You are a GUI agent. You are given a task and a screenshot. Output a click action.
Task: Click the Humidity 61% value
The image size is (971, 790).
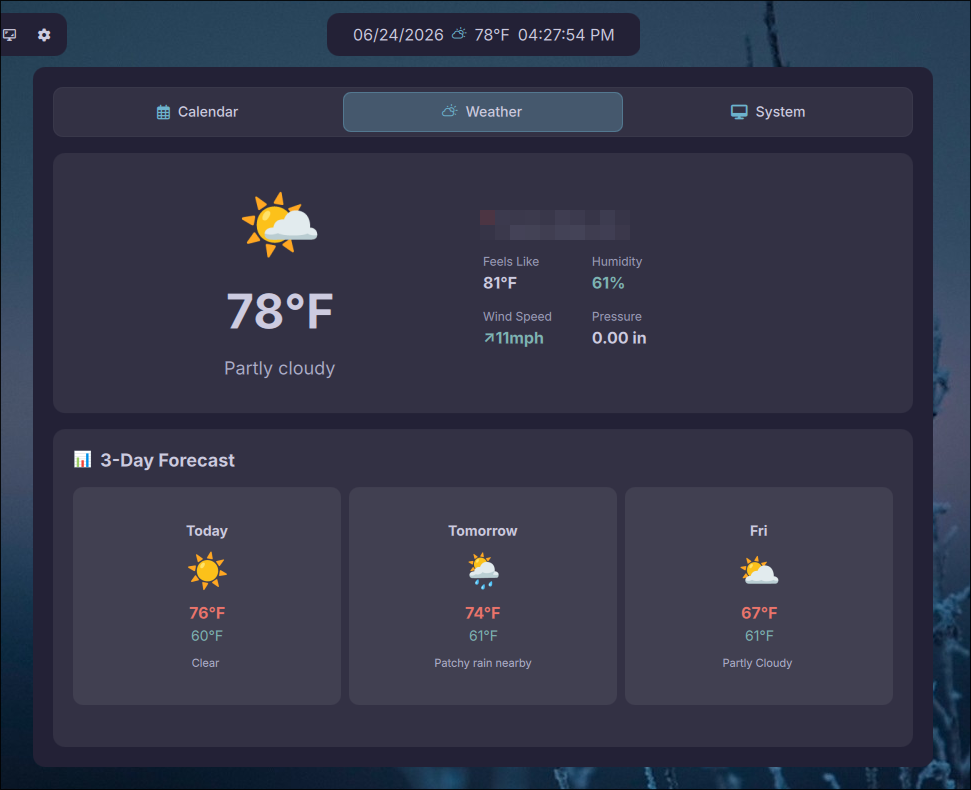point(608,283)
